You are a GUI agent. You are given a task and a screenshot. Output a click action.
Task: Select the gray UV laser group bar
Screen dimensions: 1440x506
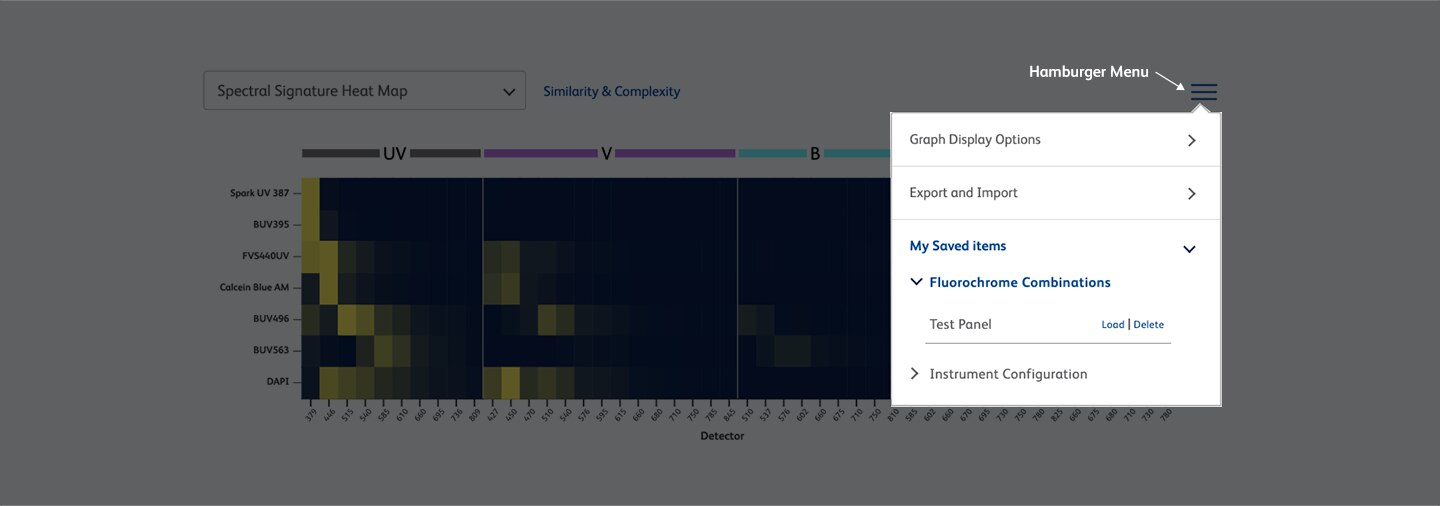click(340, 154)
